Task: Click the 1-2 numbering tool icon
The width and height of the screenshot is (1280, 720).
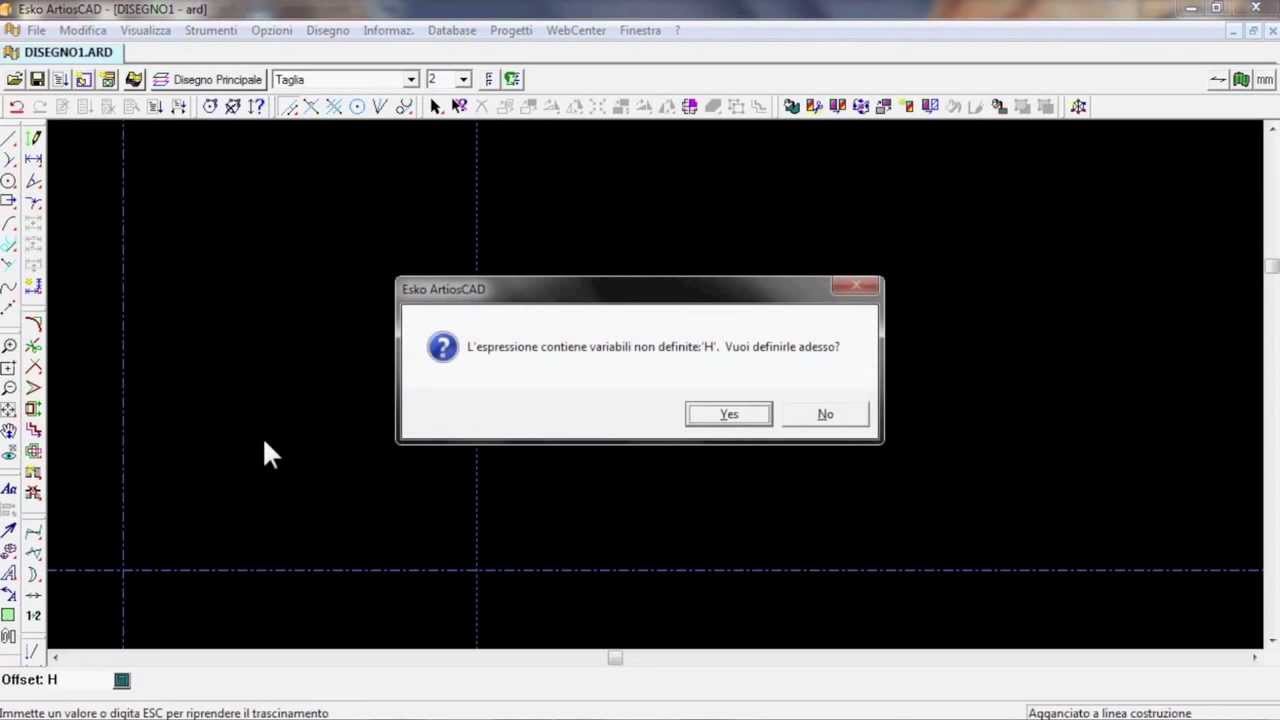Action: click(x=33, y=616)
